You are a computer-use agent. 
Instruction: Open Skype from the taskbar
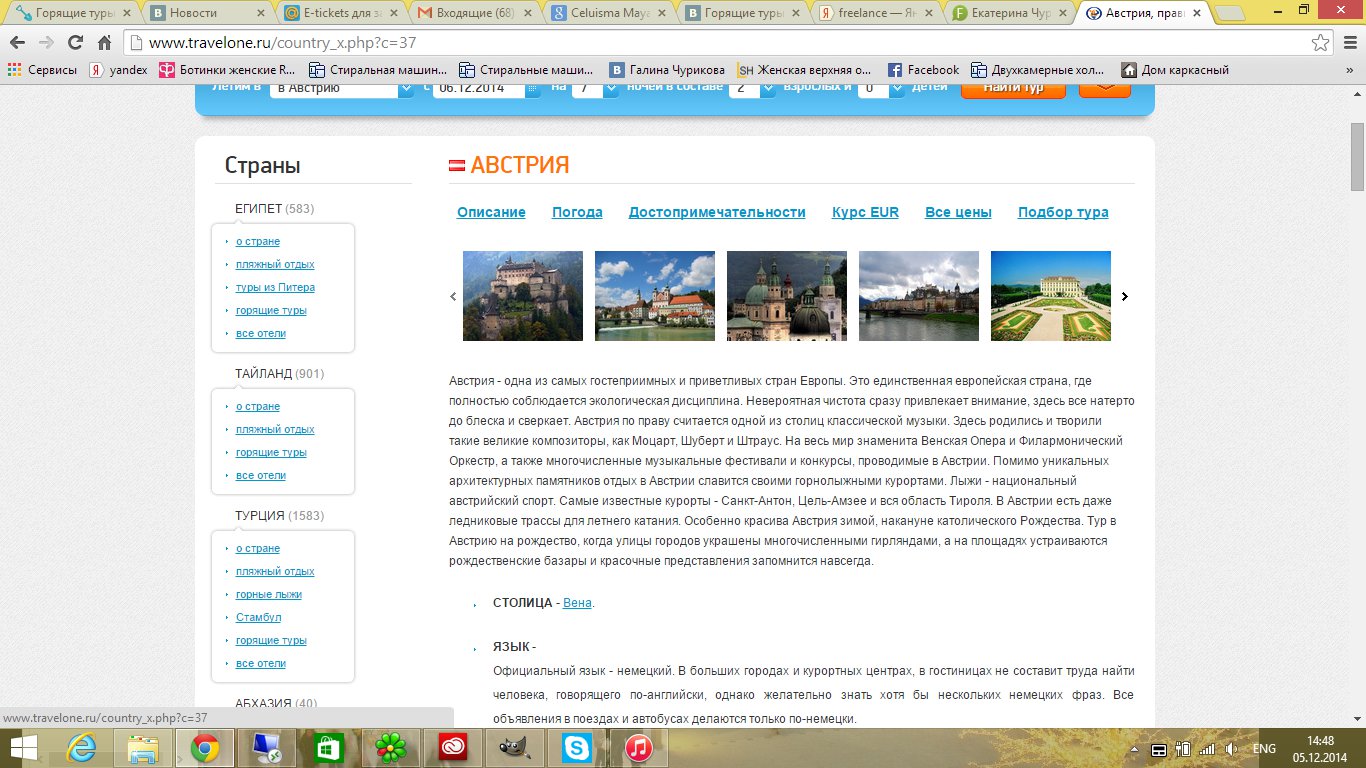(576, 748)
